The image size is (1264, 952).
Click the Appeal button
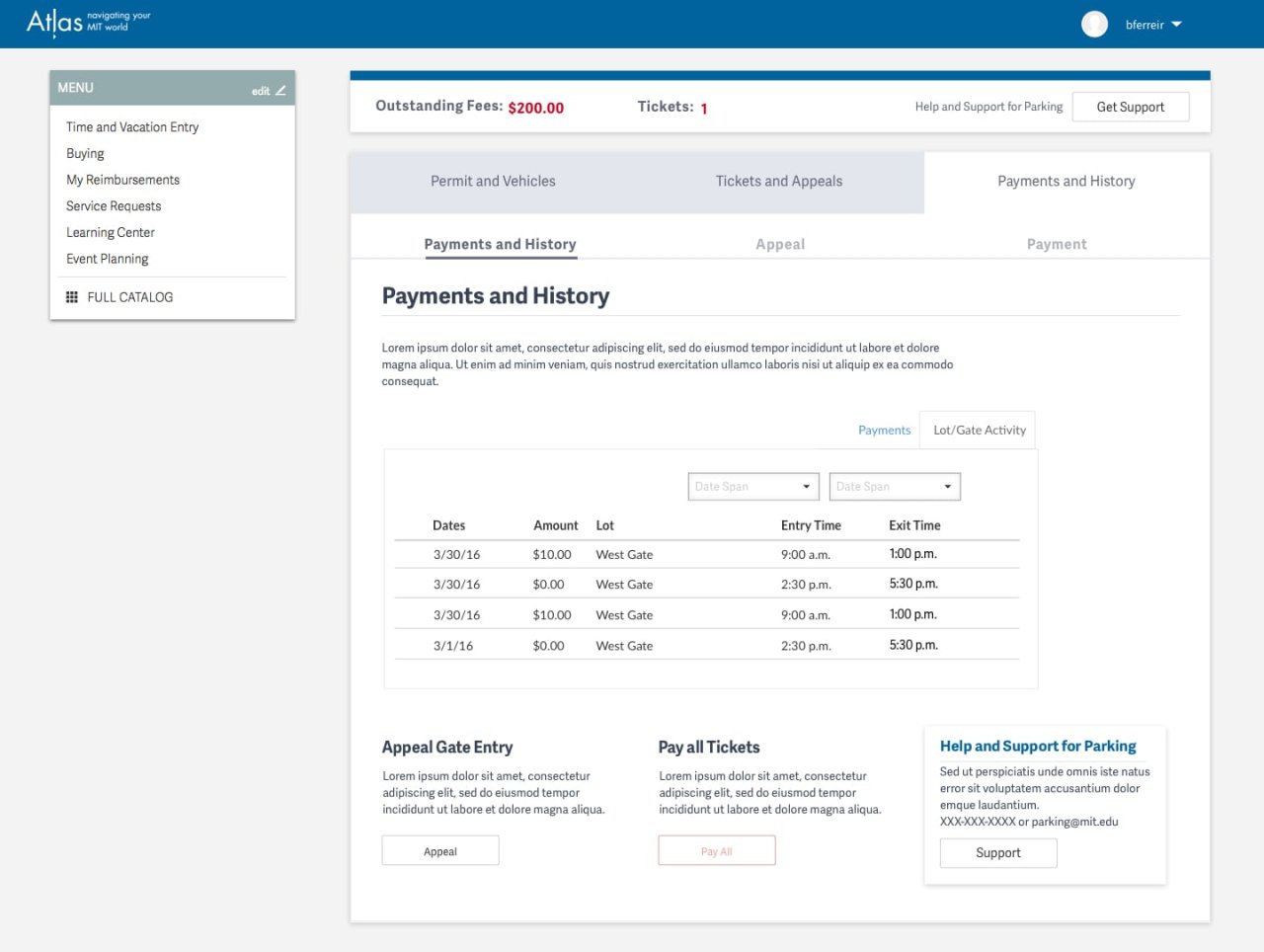[440, 851]
